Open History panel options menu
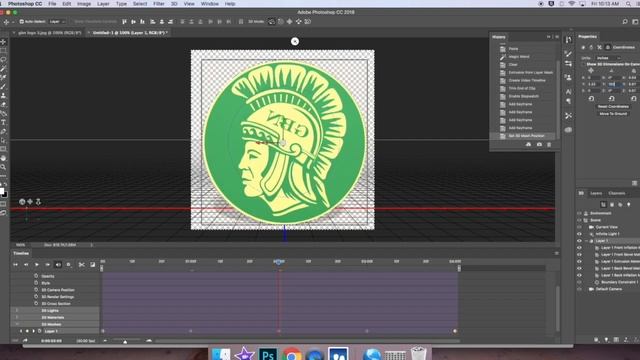This screenshot has width=640, height=360. tap(557, 37)
